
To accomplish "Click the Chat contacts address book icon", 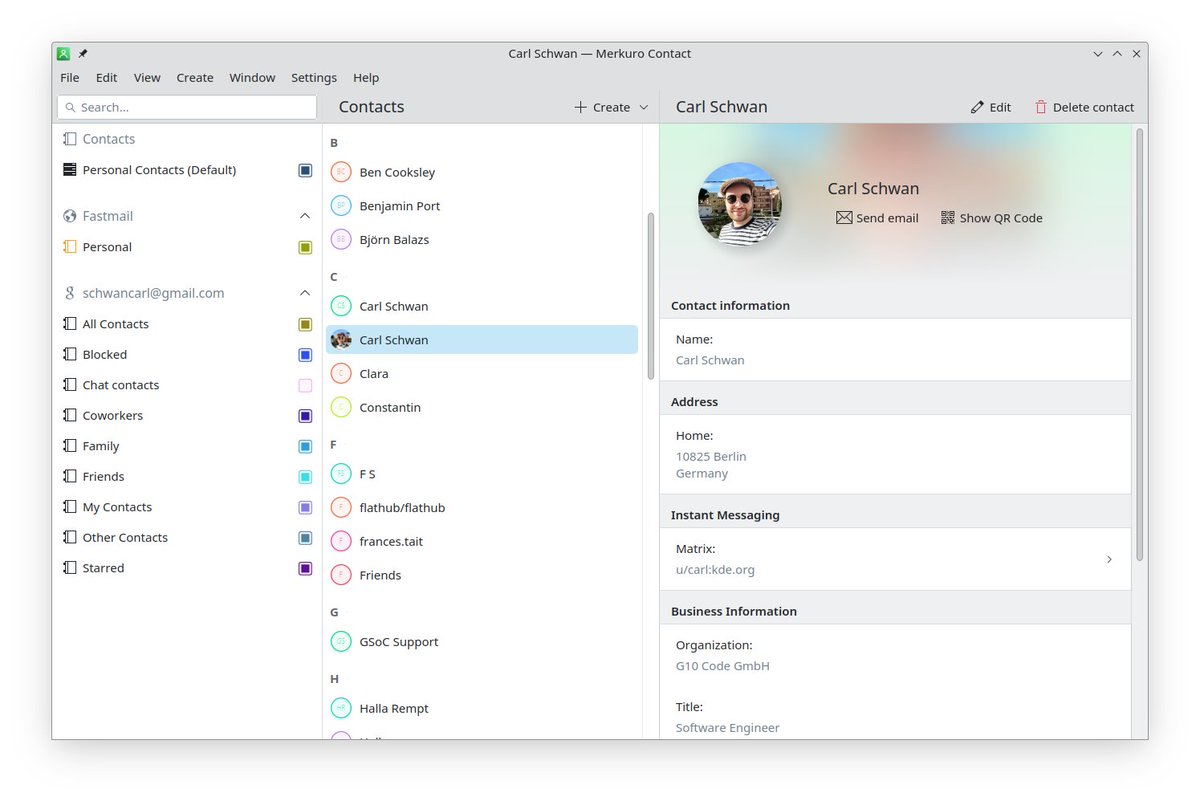I will coord(69,385).
